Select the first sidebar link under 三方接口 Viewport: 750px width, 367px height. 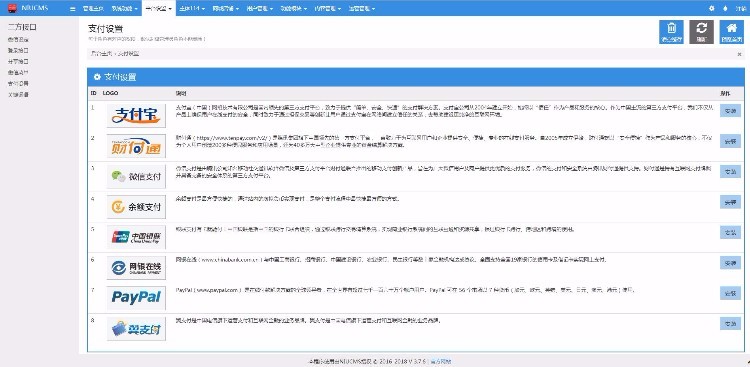pyautogui.click(x=18, y=39)
